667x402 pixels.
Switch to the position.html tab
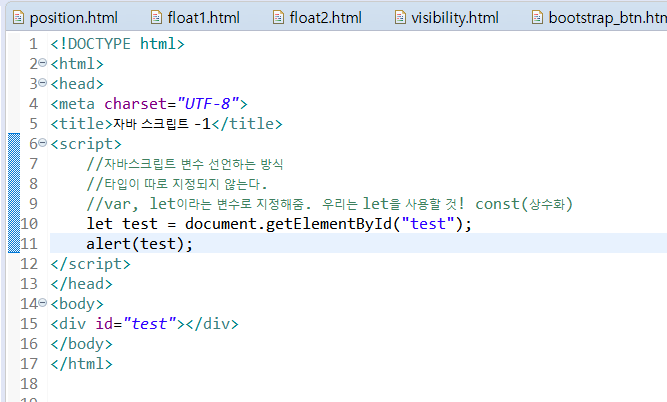pos(66,18)
